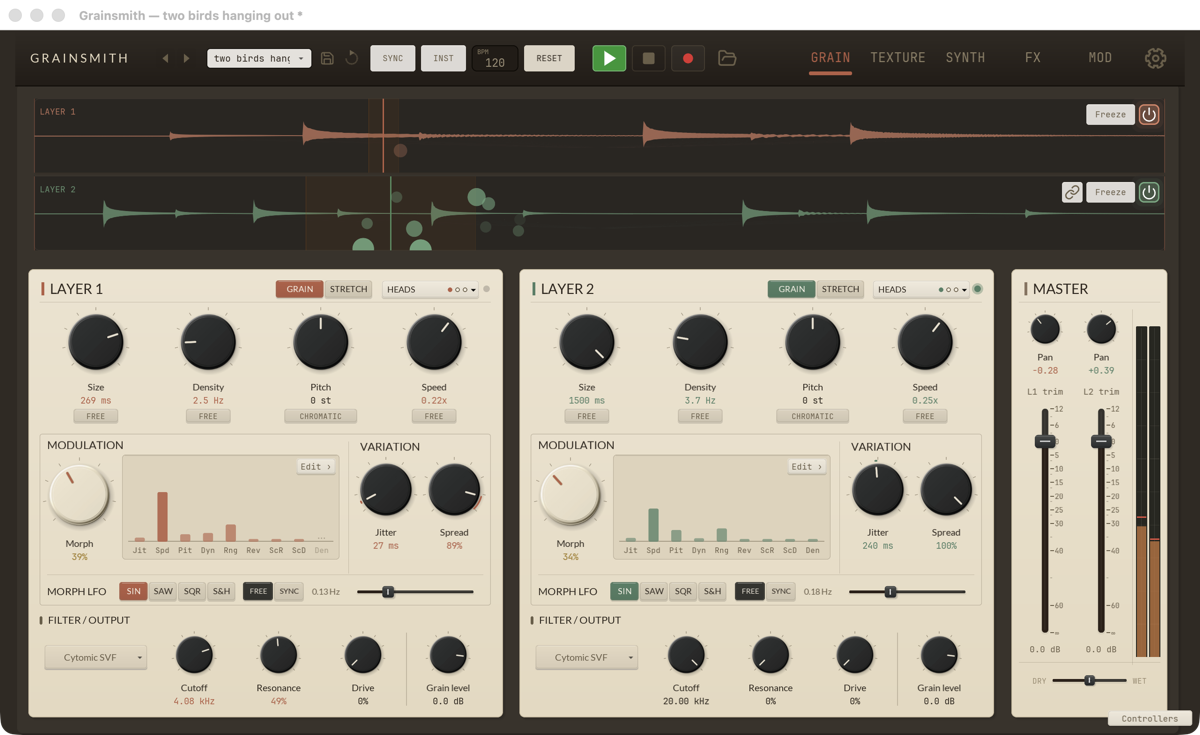Select S&H shape for Layer 2 Morph LFO
The image size is (1200, 735).
[712, 591]
